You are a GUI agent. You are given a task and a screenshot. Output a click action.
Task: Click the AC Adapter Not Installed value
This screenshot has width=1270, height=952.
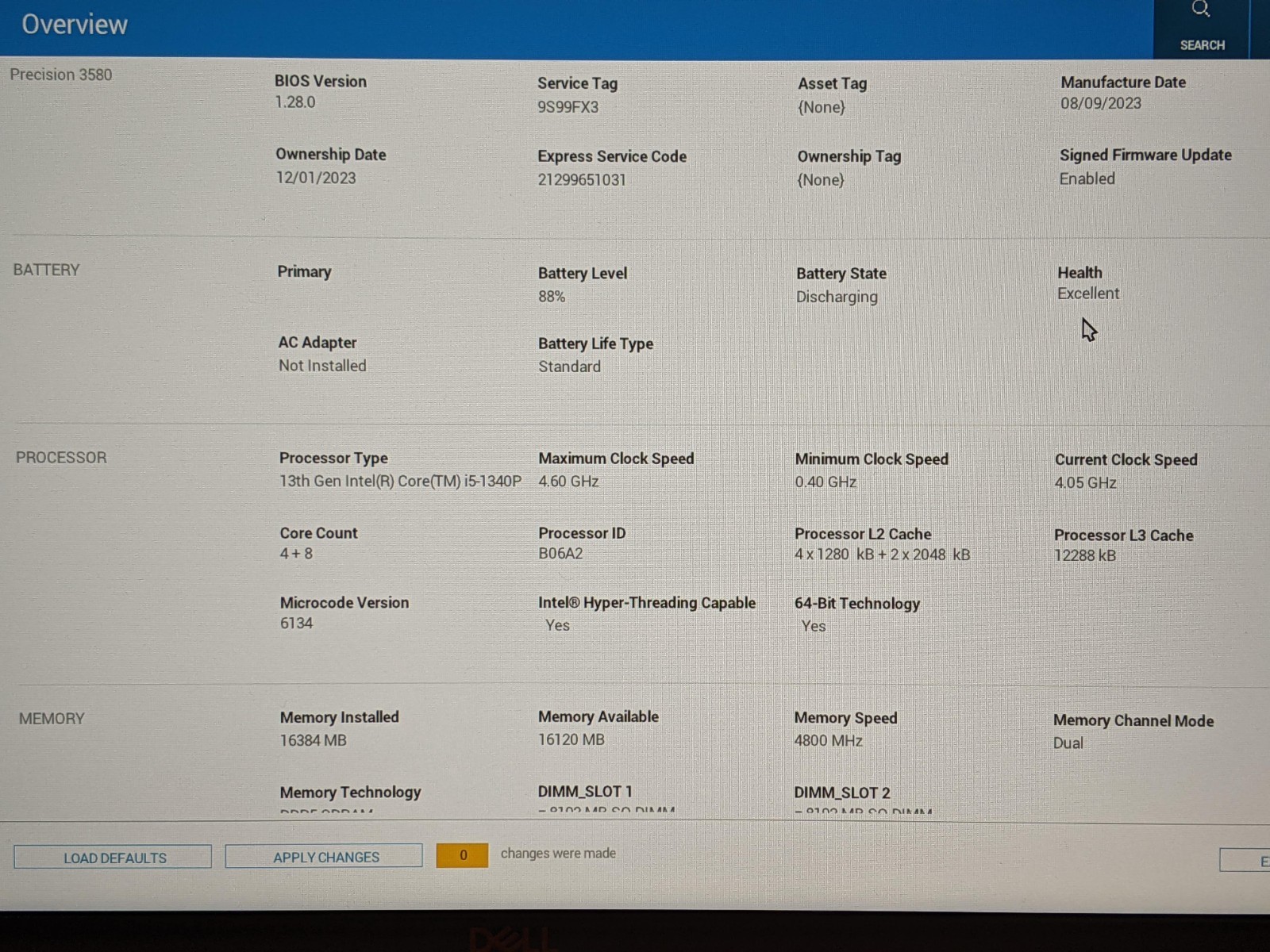coord(322,366)
